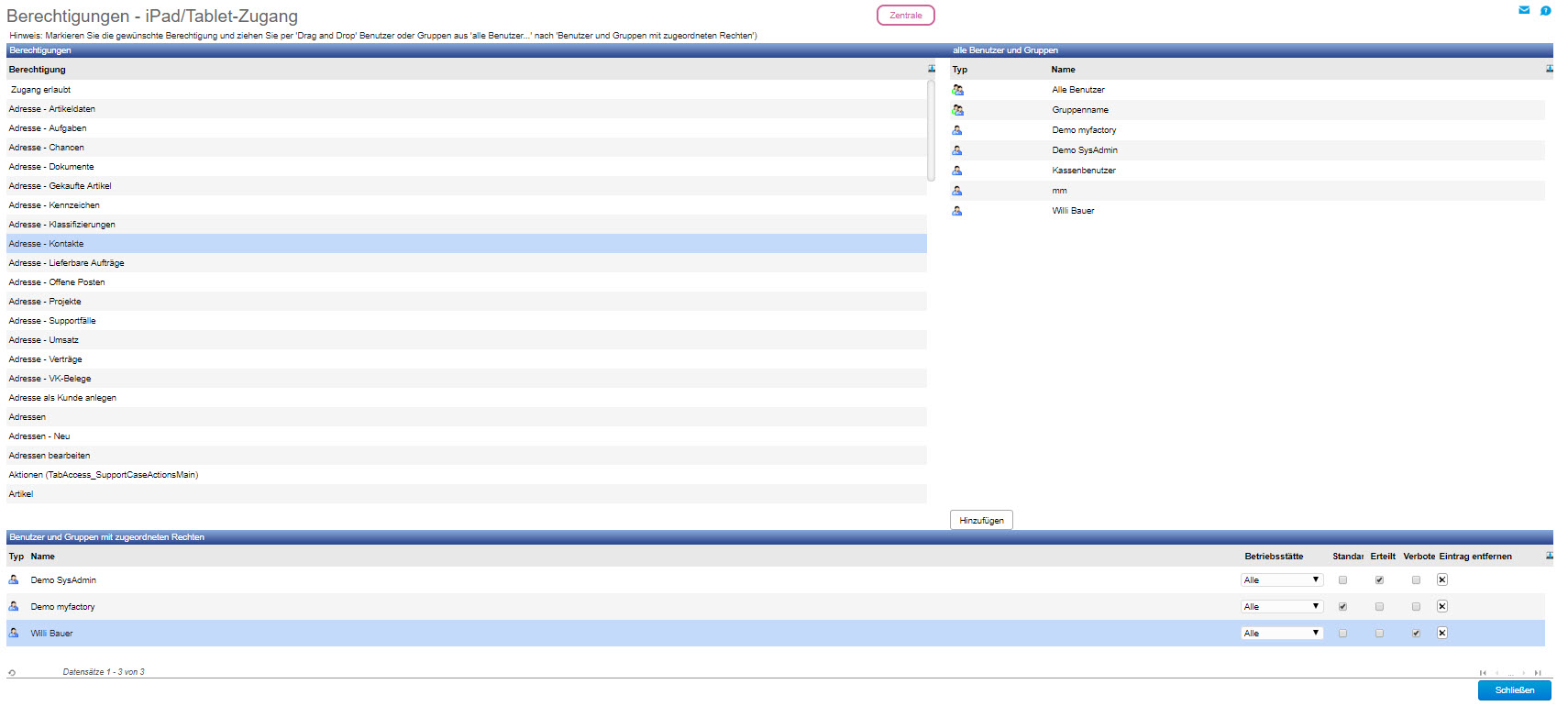The width and height of the screenshot is (1568, 706).
Task: Click the group icon beside Alle Benutzer
Action: tap(957, 90)
